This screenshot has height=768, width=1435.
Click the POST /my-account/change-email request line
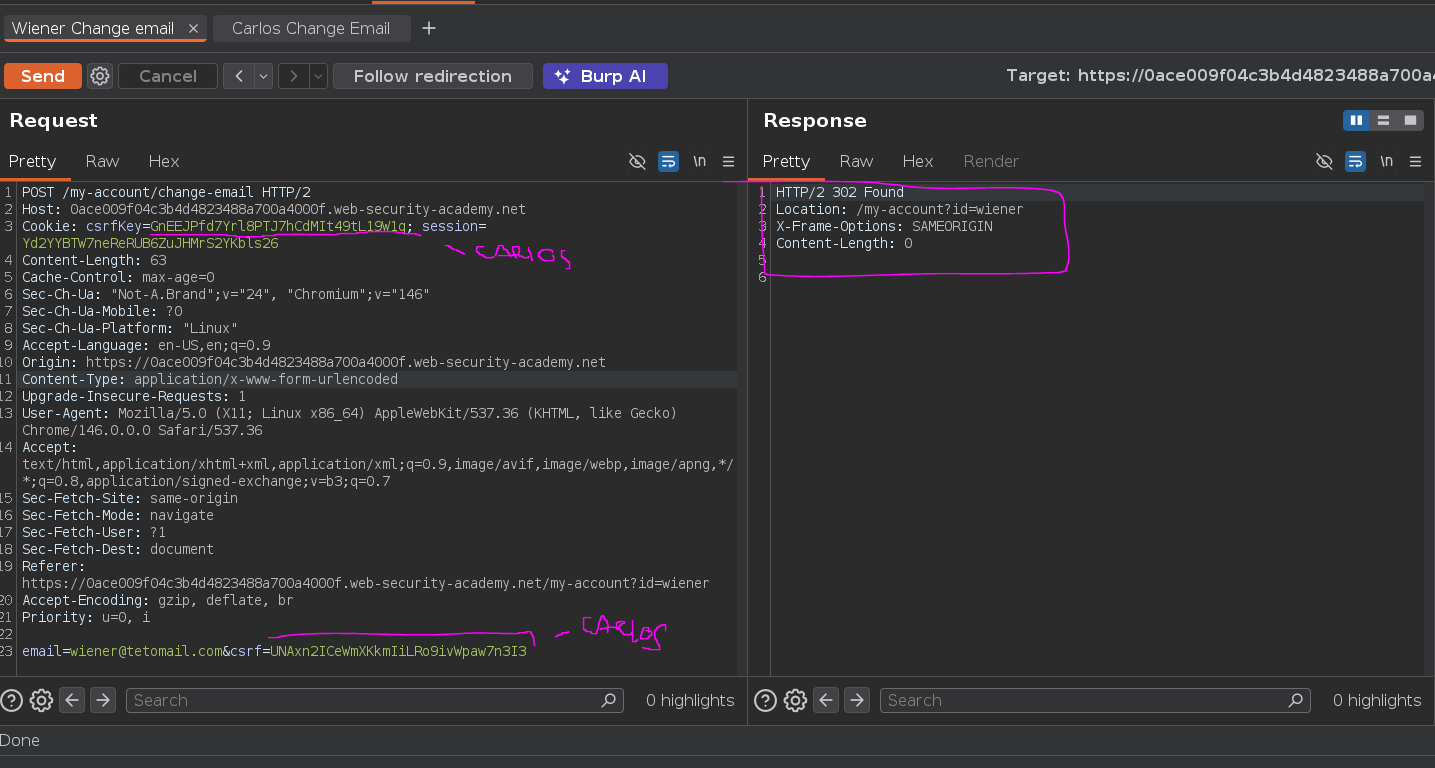point(166,192)
